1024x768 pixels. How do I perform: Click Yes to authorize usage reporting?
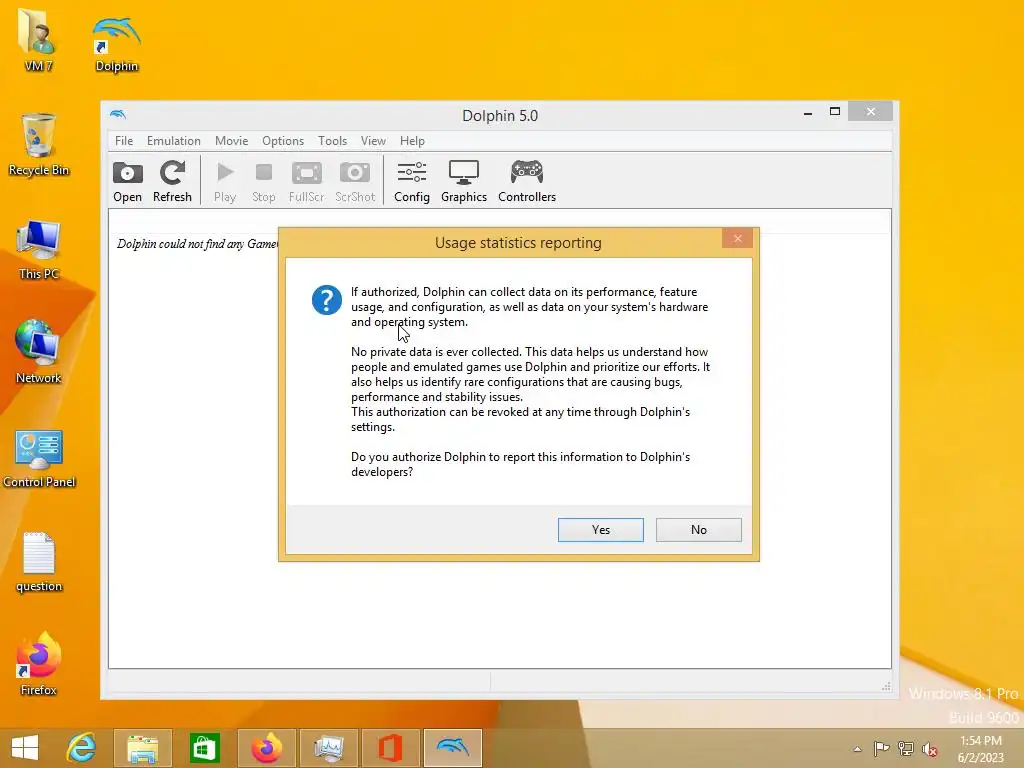tap(601, 530)
